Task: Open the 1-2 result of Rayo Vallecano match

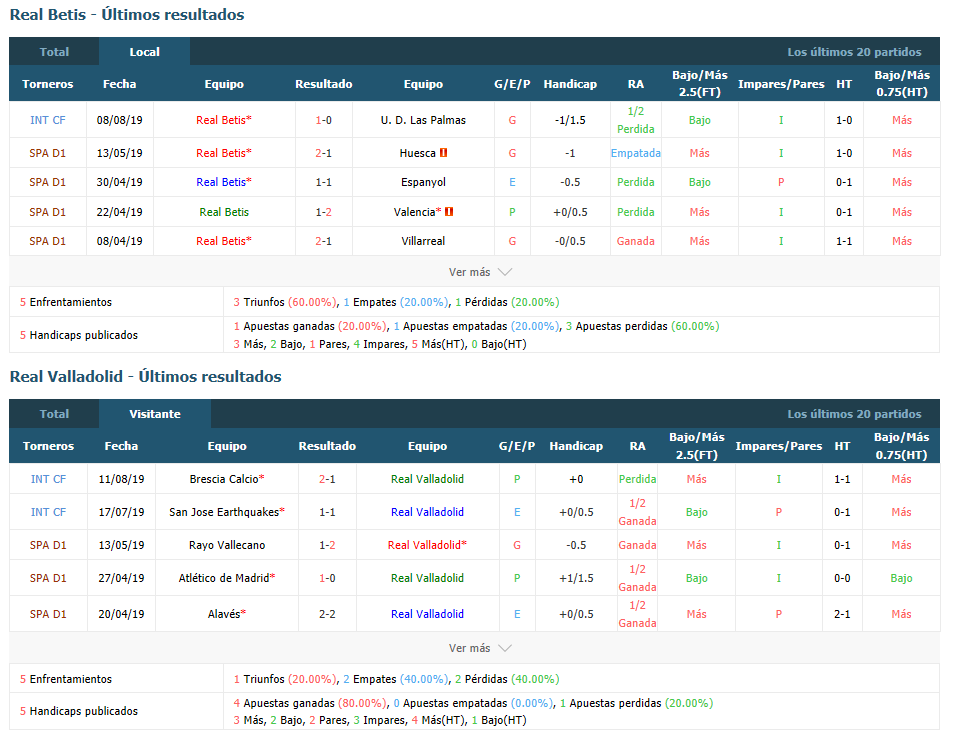Action: (327, 544)
